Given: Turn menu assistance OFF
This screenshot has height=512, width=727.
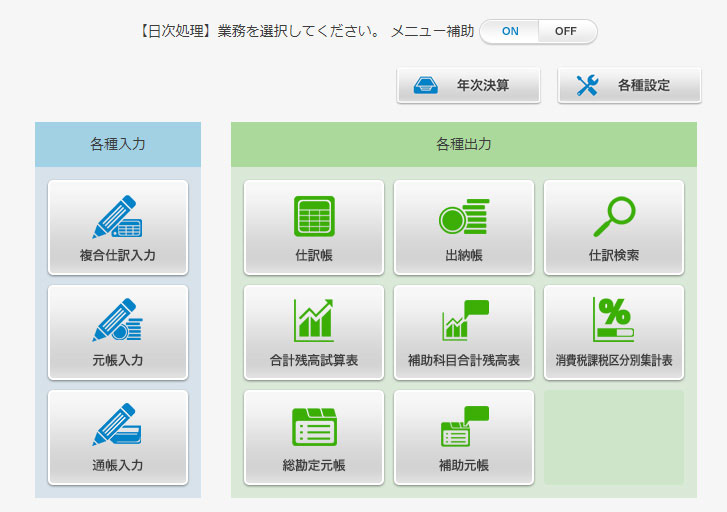Looking at the screenshot, I should click(x=566, y=31).
